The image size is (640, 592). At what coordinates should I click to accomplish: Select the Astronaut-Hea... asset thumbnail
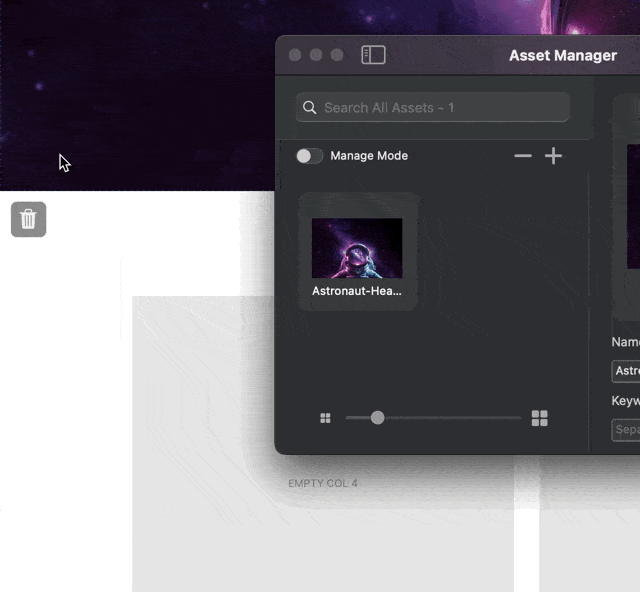click(x=357, y=250)
